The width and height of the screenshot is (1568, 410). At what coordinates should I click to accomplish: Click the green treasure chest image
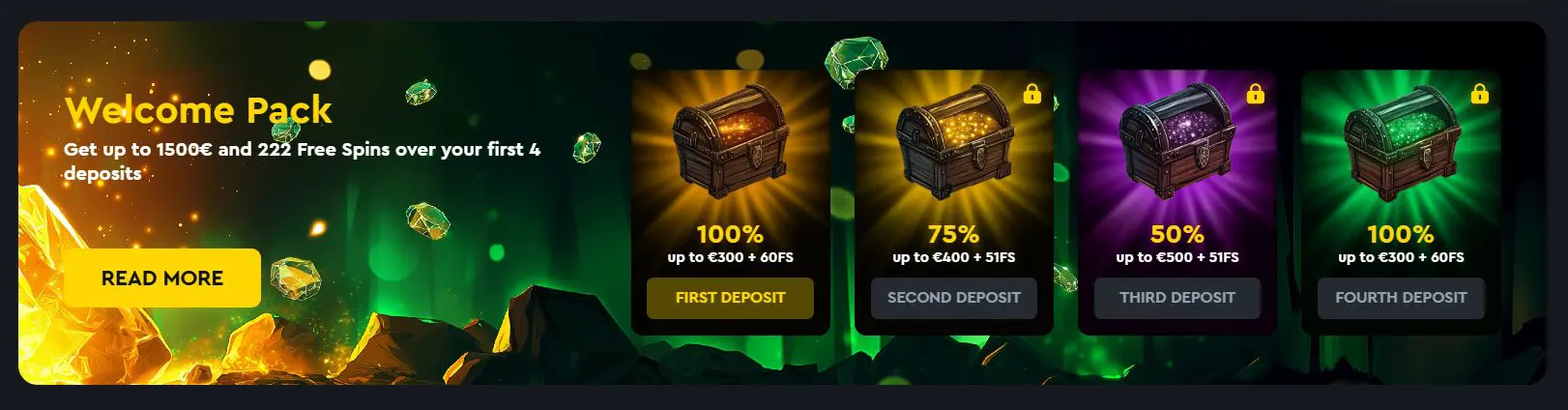tap(1401, 145)
